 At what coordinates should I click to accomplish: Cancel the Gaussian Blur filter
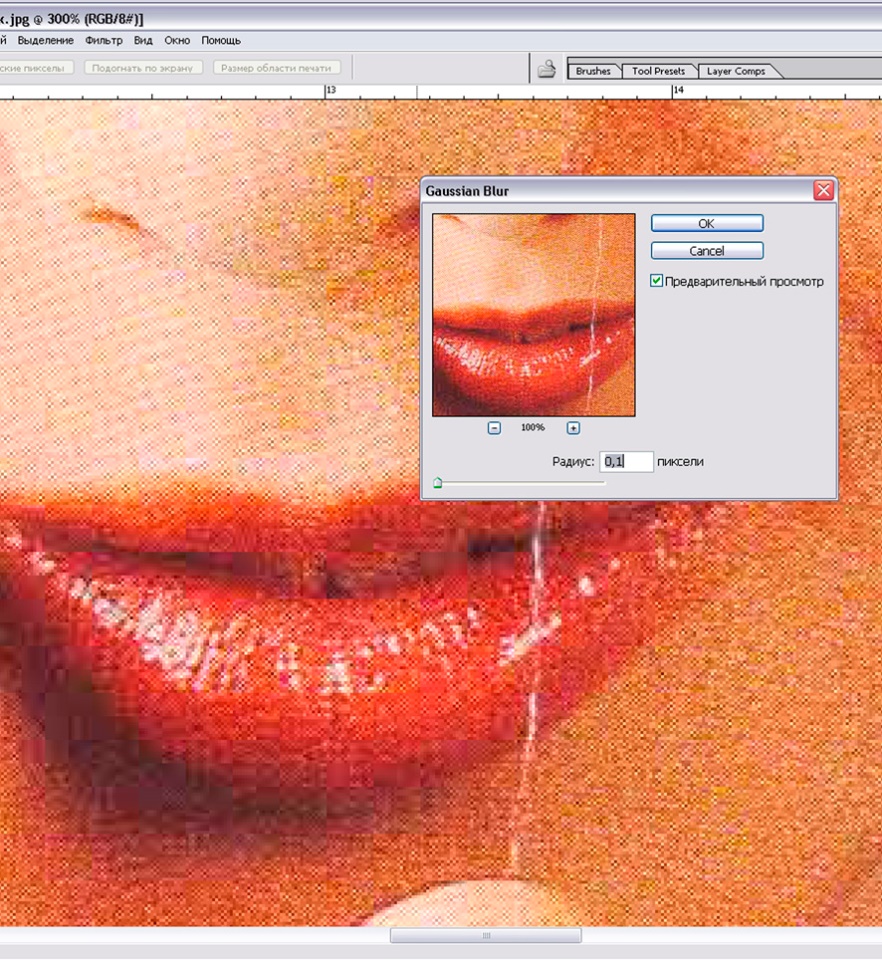706,251
